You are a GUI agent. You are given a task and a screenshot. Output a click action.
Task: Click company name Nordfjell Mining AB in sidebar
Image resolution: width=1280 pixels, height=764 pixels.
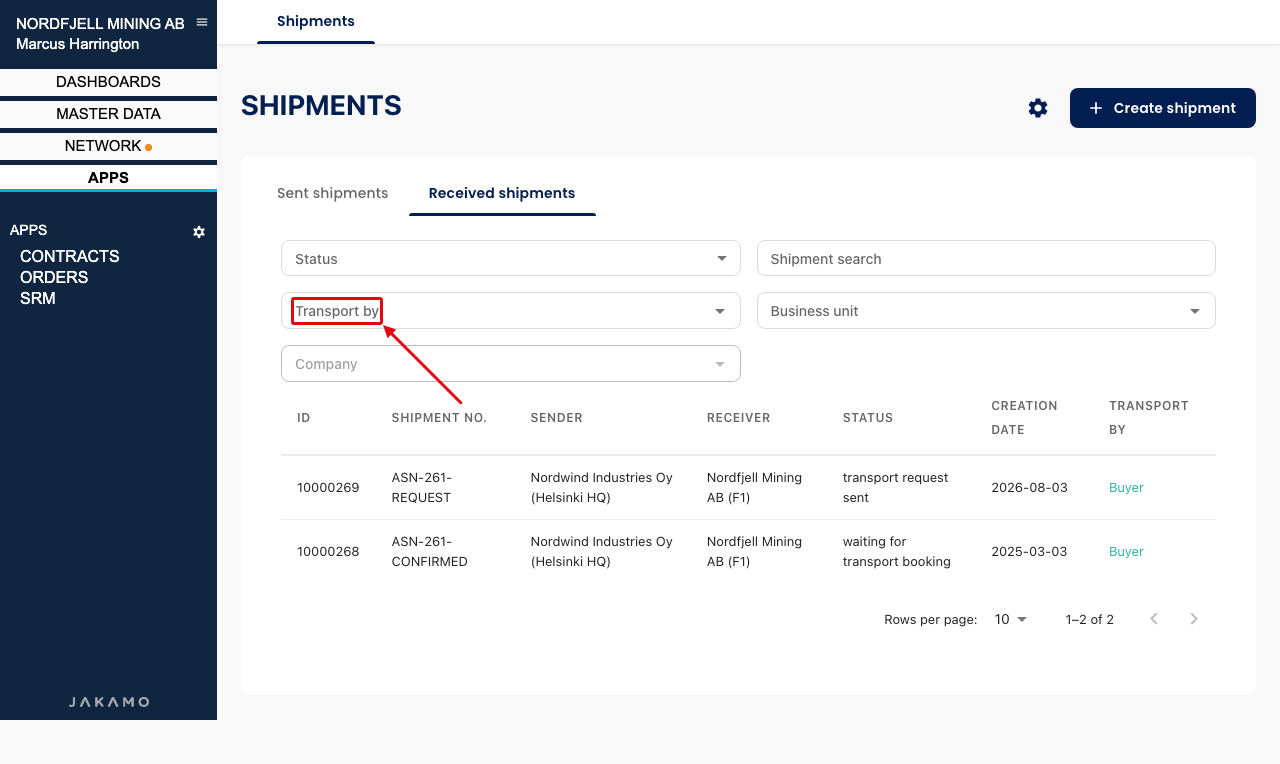tap(100, 24)
